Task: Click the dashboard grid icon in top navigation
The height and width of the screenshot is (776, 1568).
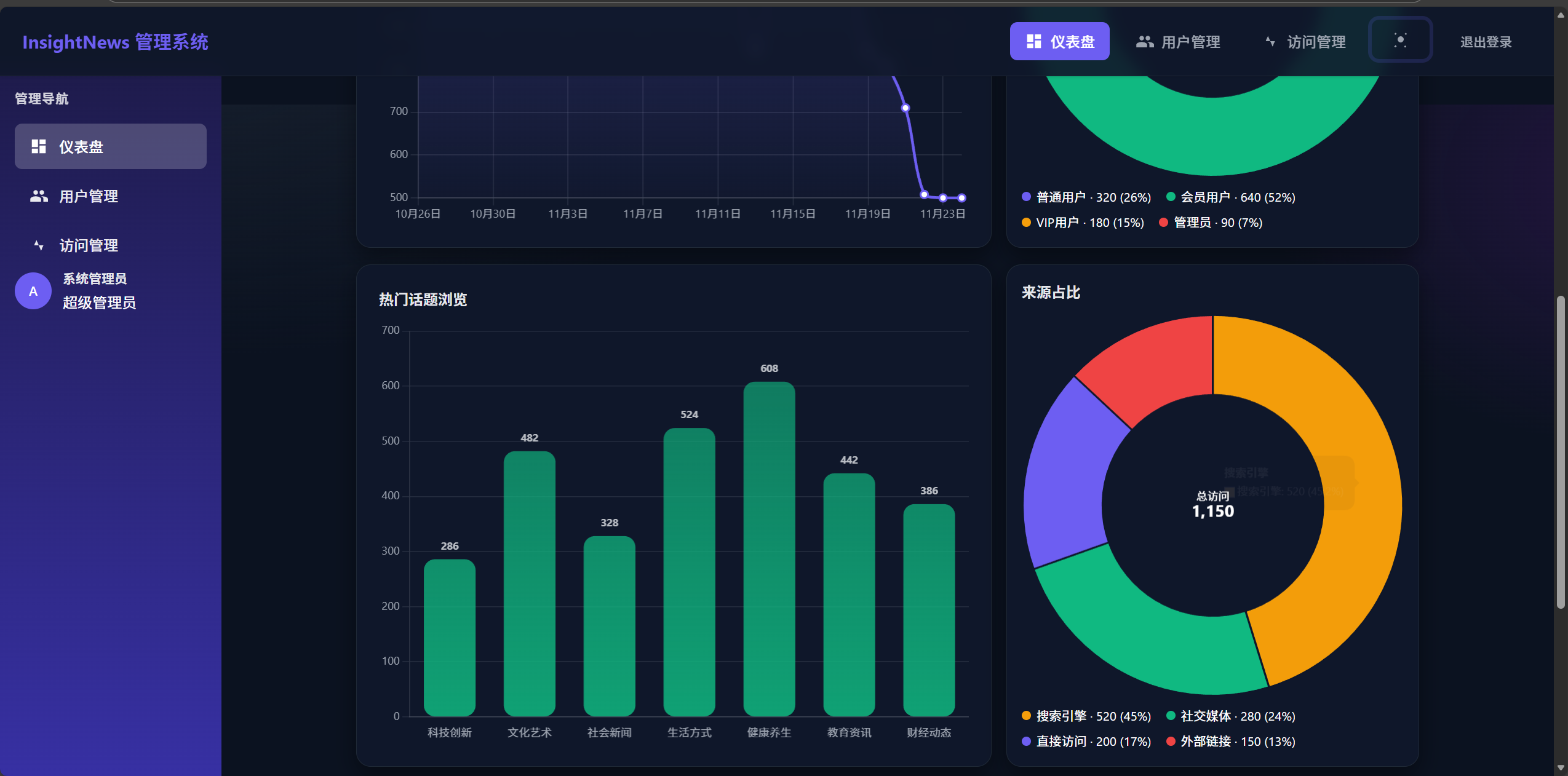Action: (1033, 41)
